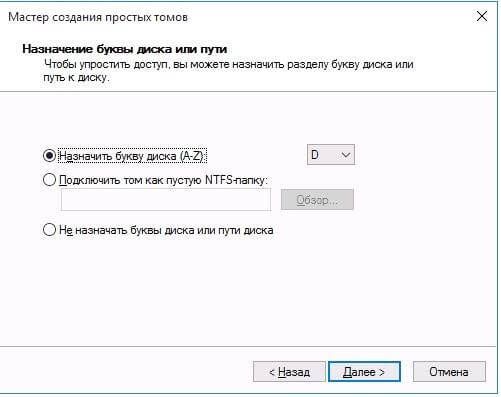Choose 'Подключить том как пустую NTFS-папку' option
Image resolution: width=501 pixels, height=397 pixels.
point(49,180)
